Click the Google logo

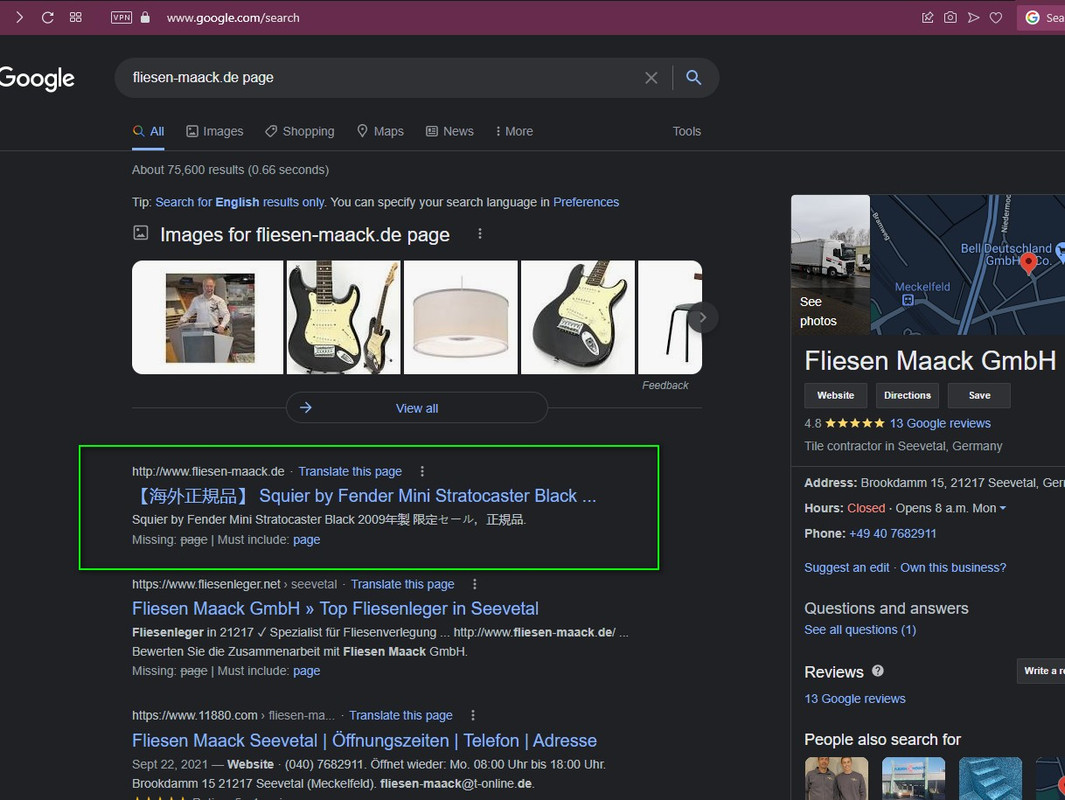tap(37, 79)
